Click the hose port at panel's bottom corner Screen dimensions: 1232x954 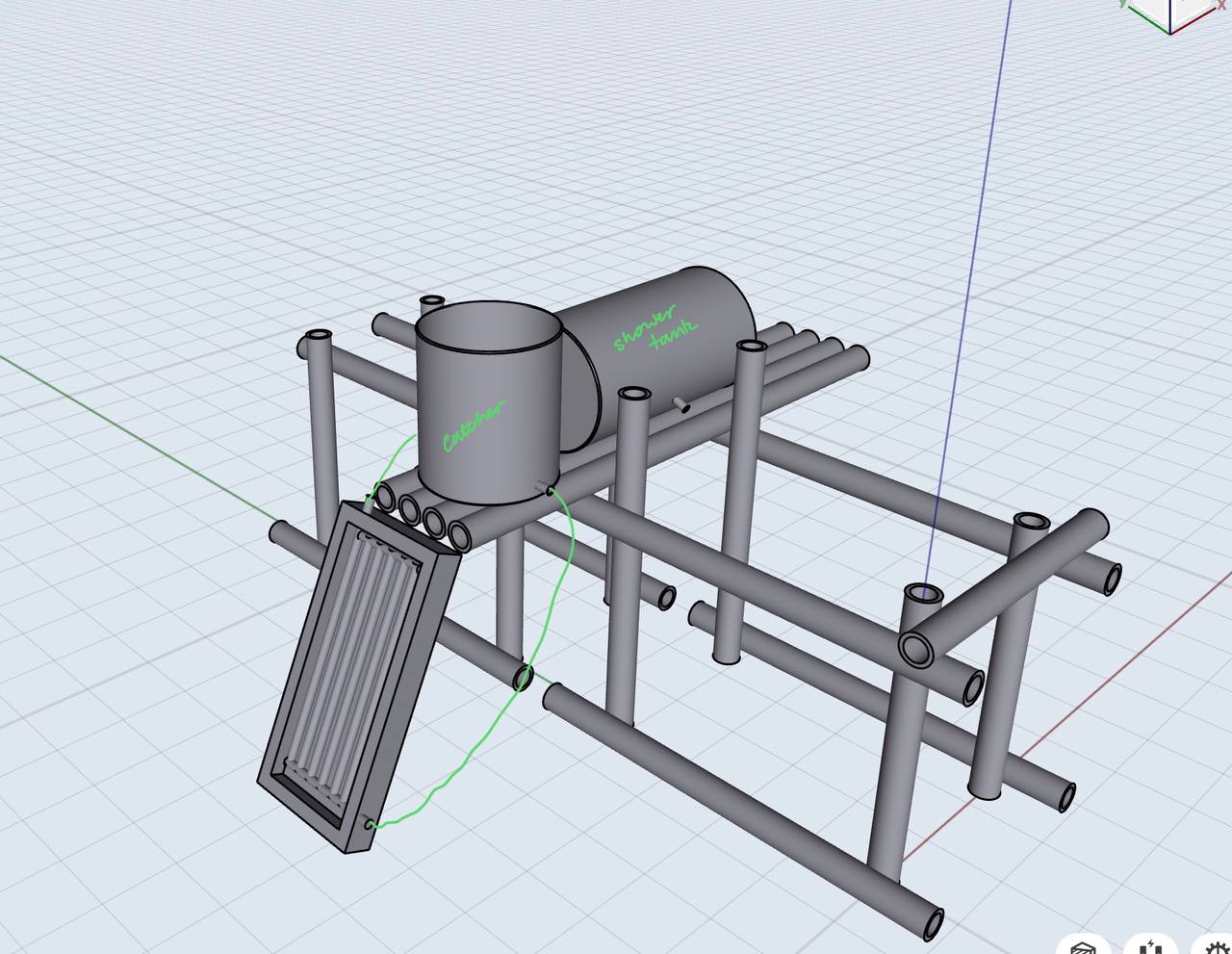coord(371,824)
